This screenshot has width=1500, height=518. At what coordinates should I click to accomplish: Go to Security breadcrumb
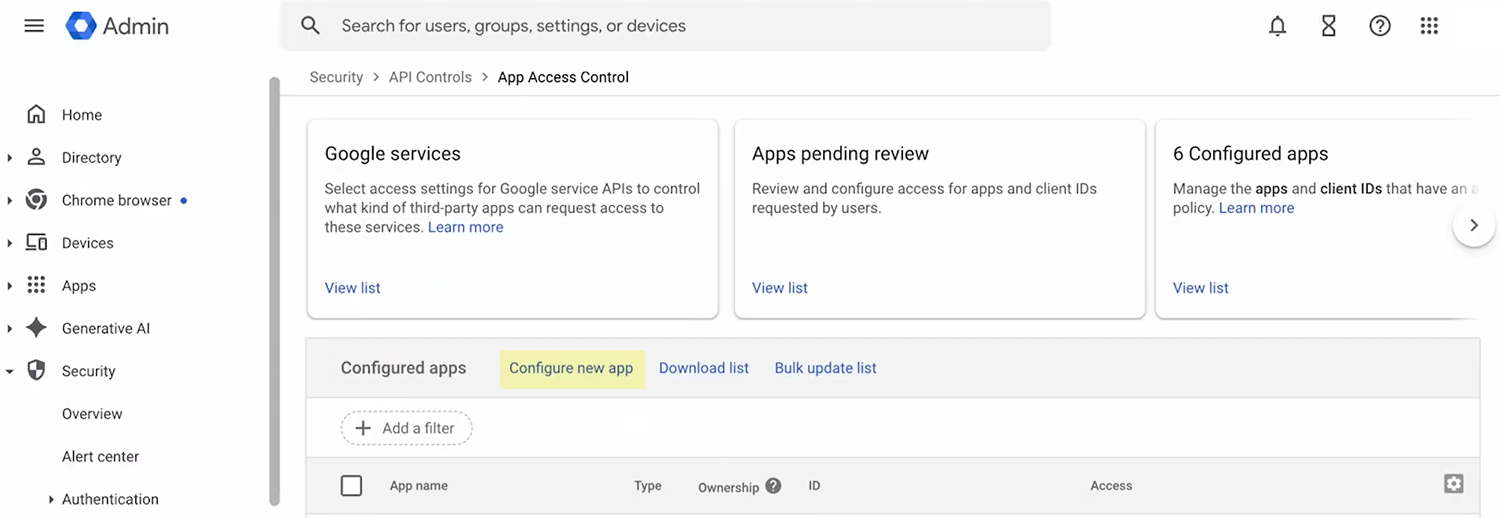tap(336, 77)
